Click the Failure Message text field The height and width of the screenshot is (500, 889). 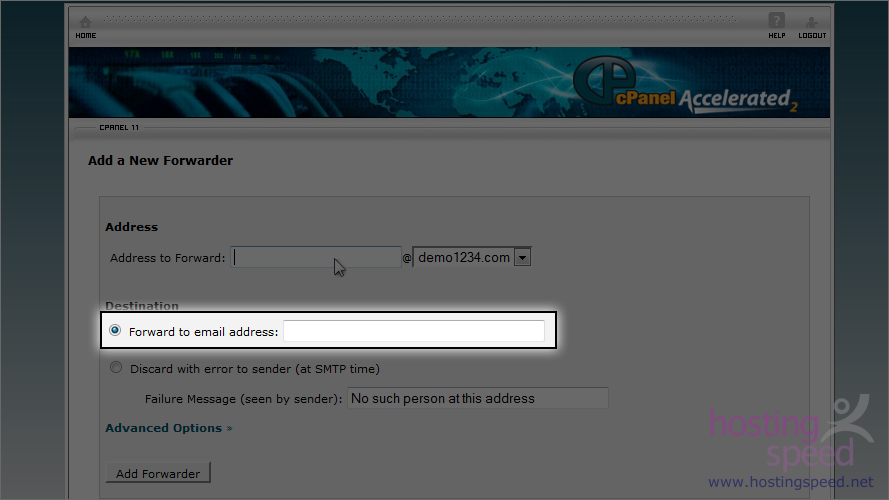(477, 398)
